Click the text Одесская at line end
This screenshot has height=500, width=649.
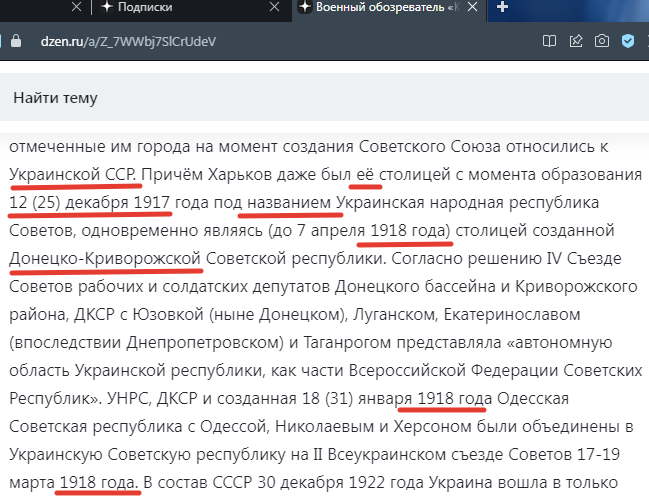coord(533,399)
